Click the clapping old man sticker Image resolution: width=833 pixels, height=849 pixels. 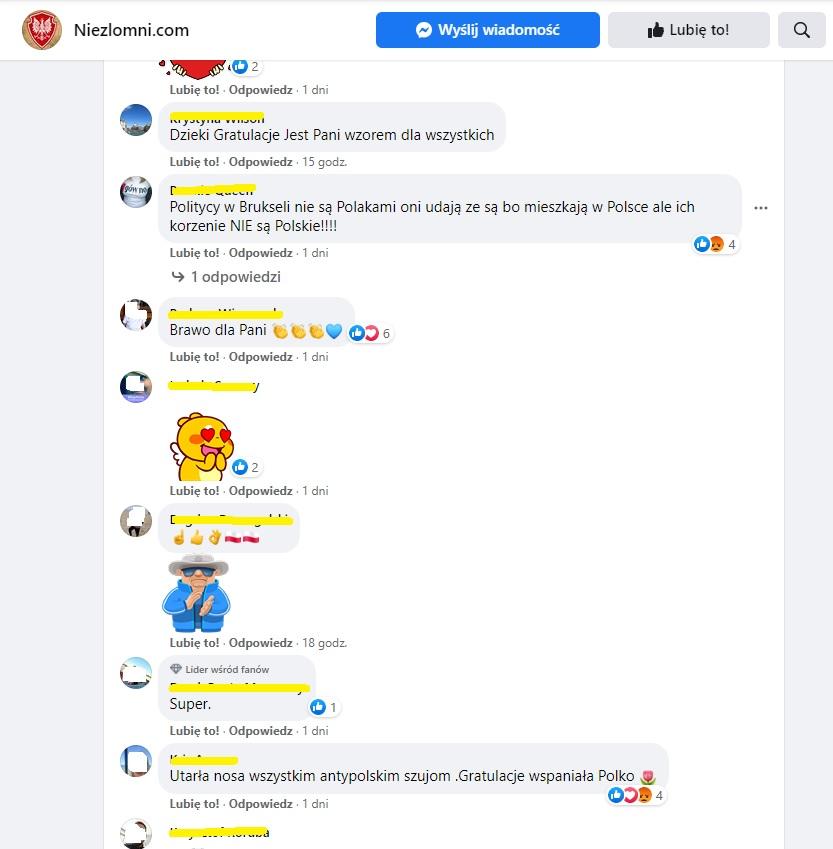(197, 593)
